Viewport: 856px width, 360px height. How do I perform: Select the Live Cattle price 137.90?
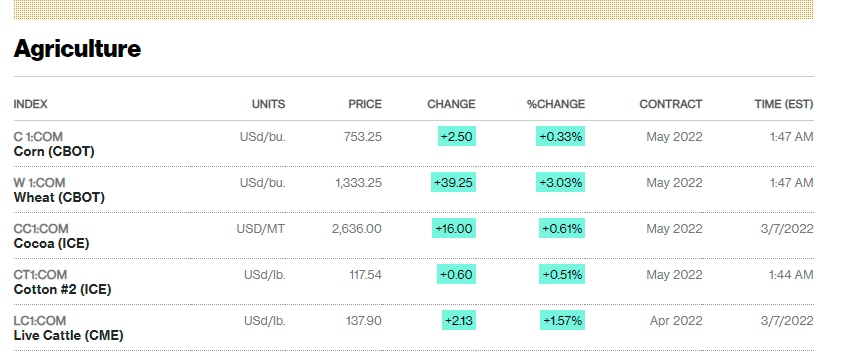[x=364, y=320]
